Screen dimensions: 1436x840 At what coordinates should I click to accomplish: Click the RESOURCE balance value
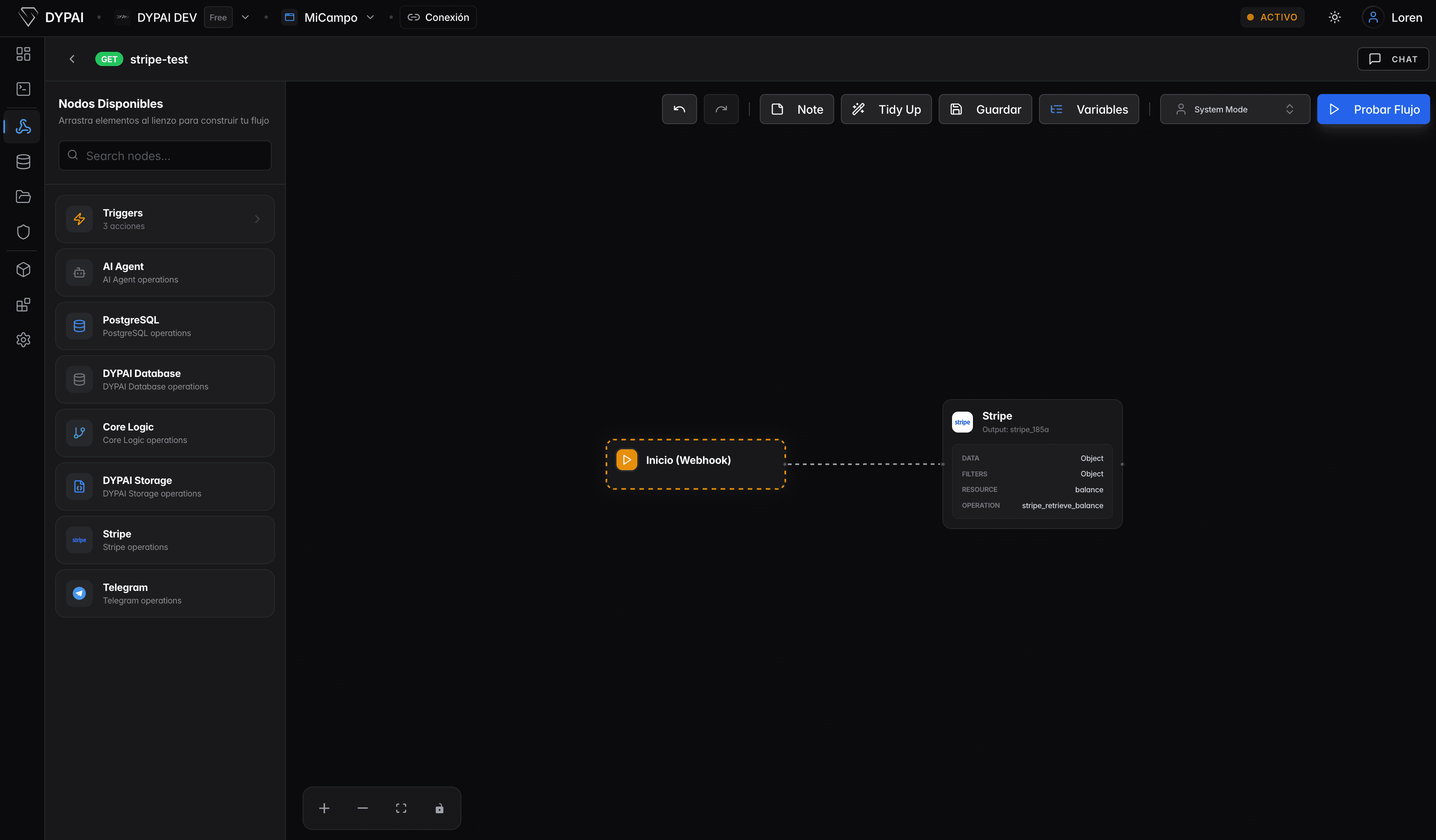[x=1089, y=489]
